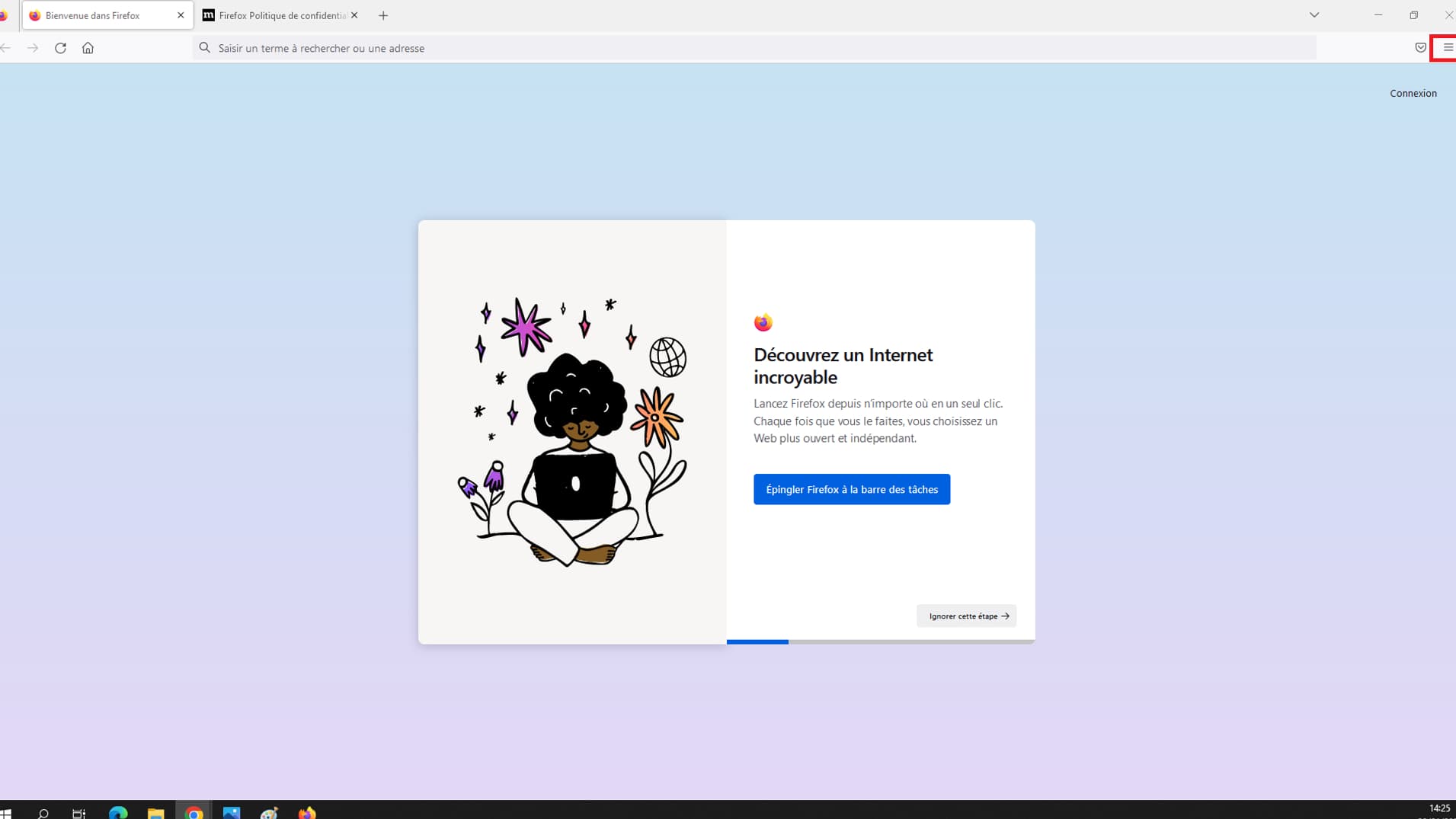Click the Firefox logo above the heading

point(763,322)
